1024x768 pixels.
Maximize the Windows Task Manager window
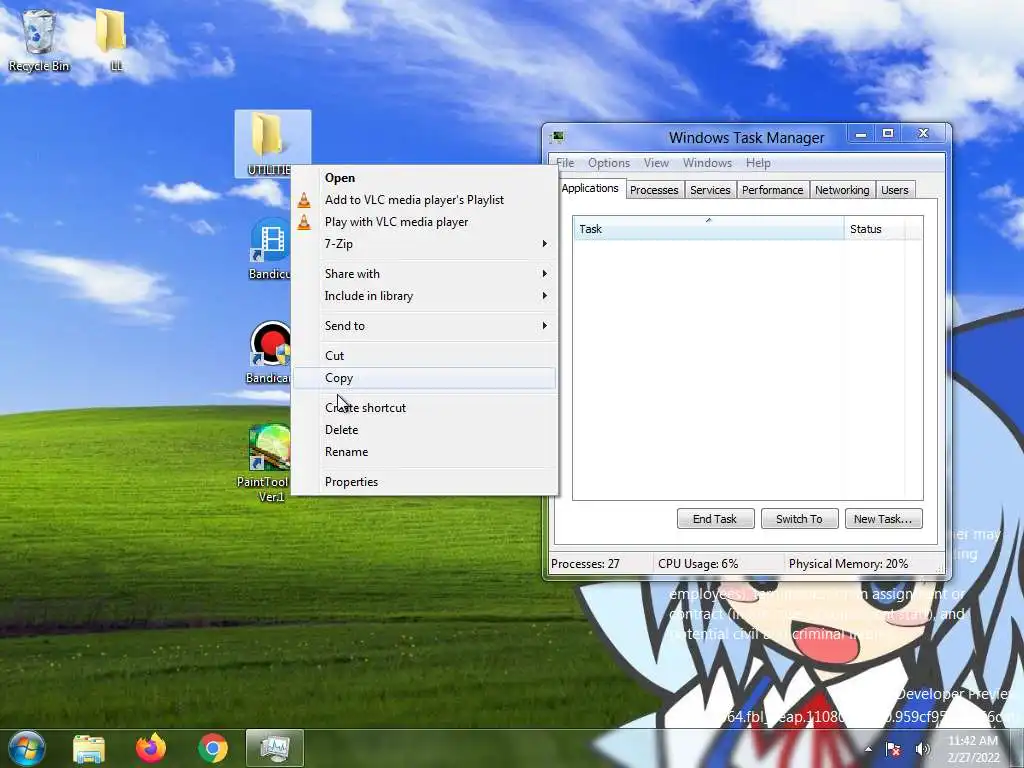click(x=888, y=134)
